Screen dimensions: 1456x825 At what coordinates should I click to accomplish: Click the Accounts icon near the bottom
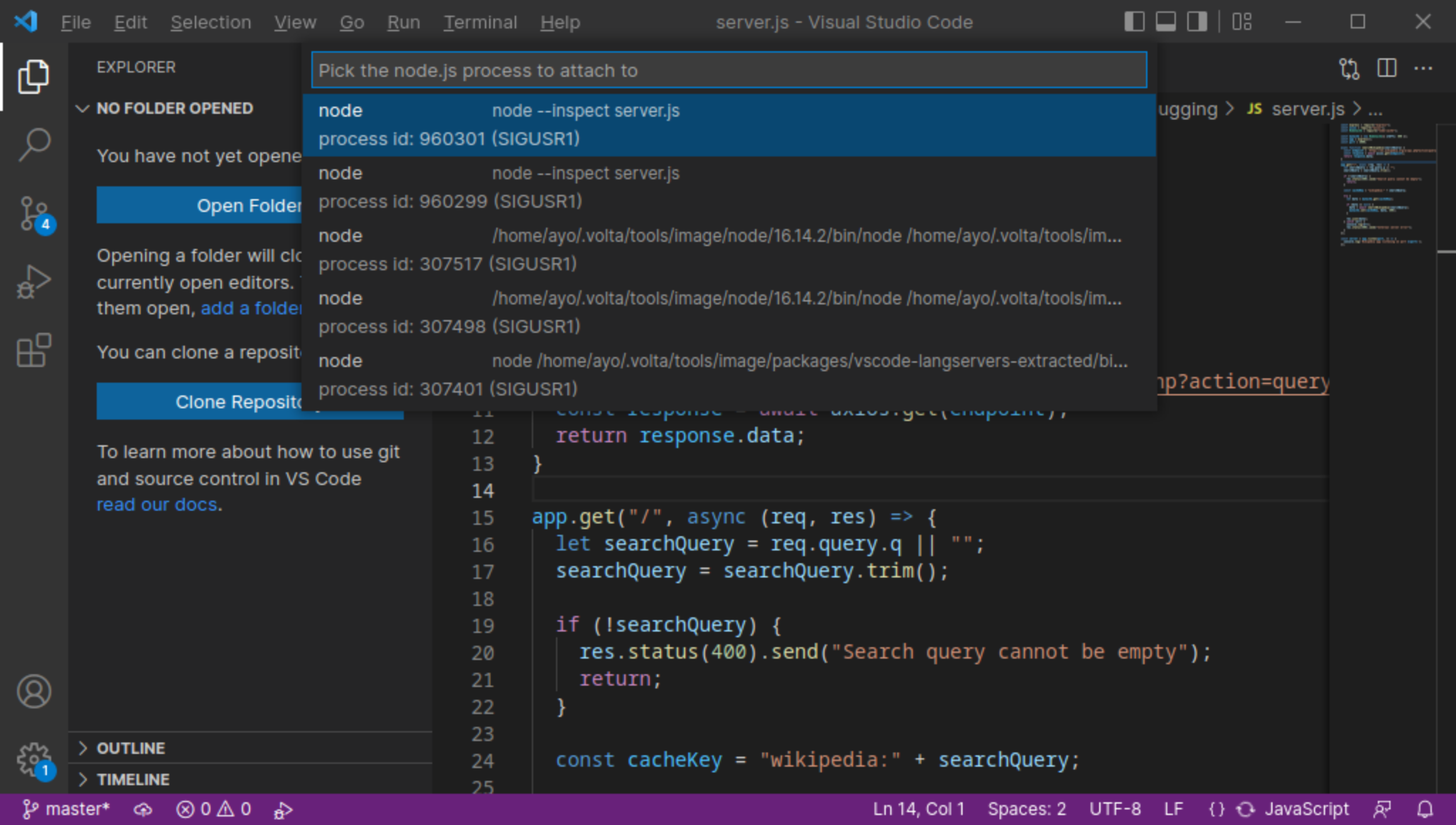[x=33, y=691]
